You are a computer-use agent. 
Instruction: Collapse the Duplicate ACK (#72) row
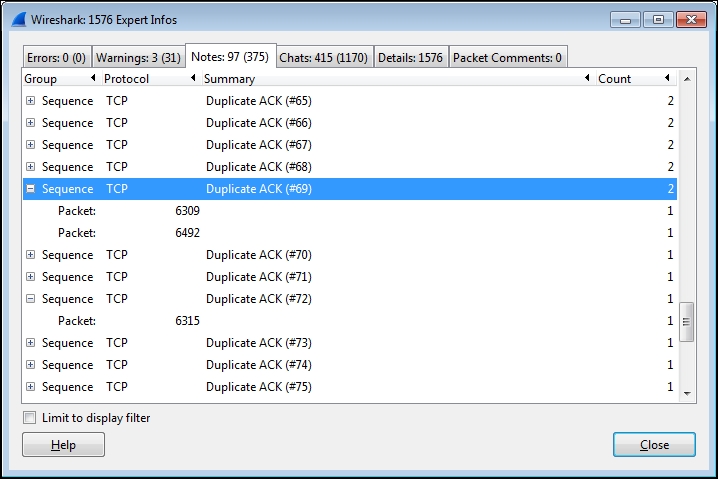coord(30,299)
